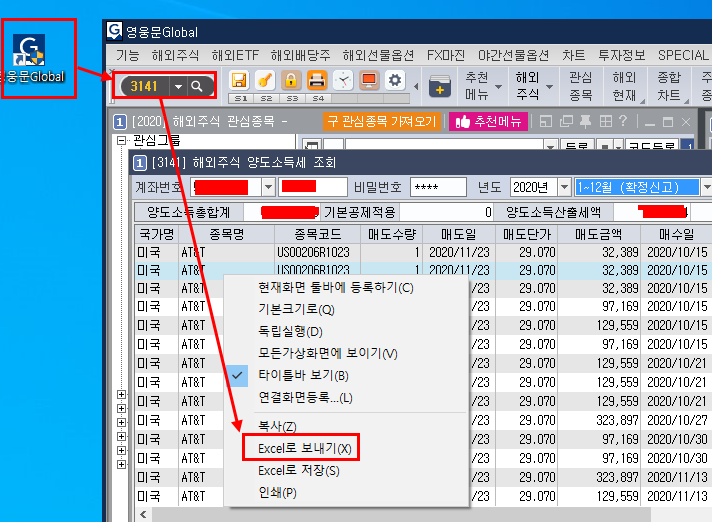Viewport: 712px width, 522px height.
Task: Click the 종목코드 column header
Action: point(317,234)
